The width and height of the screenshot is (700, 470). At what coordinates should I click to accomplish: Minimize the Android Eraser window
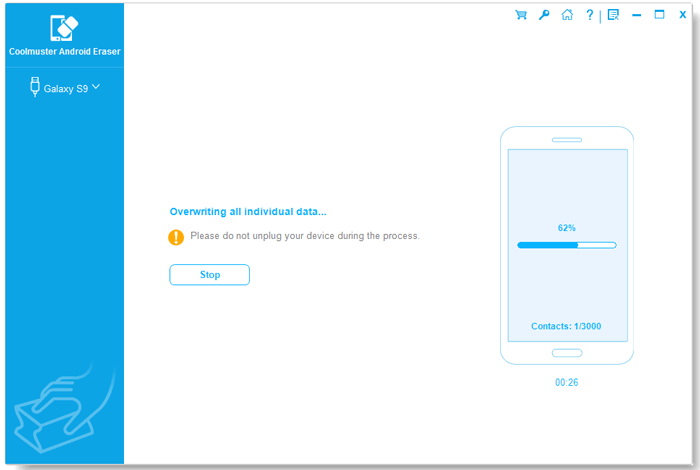pos(637,15)
